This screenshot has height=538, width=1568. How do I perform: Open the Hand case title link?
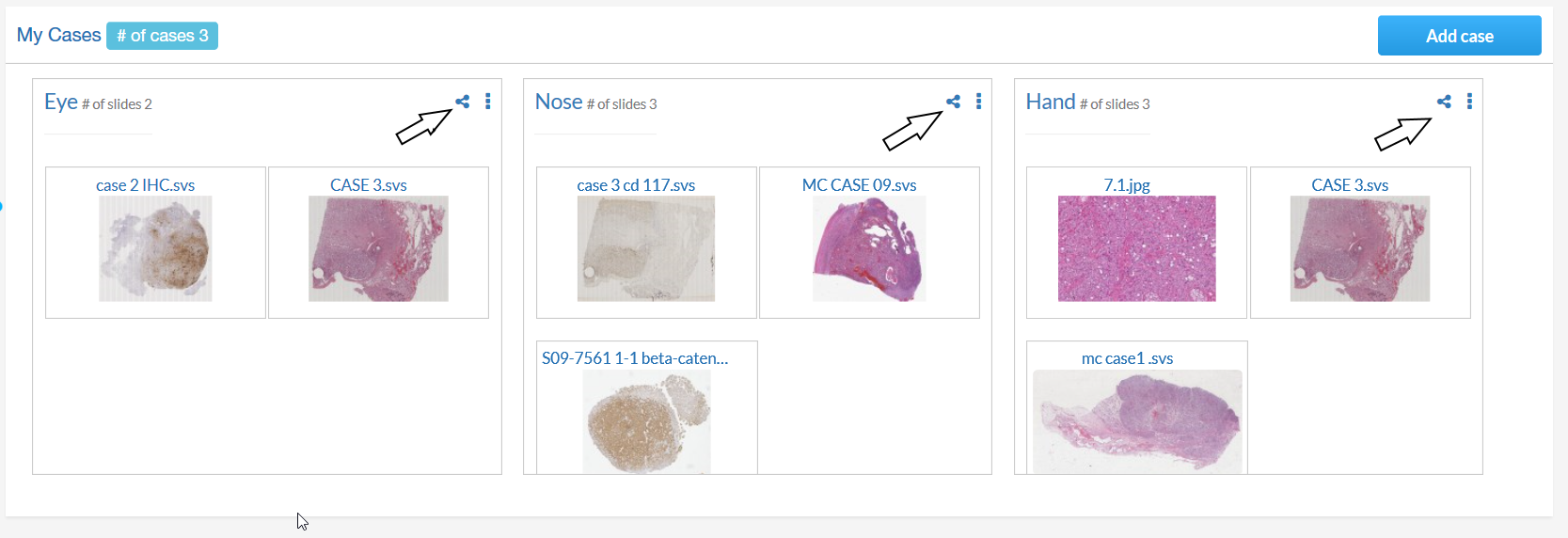point(1050,102)
